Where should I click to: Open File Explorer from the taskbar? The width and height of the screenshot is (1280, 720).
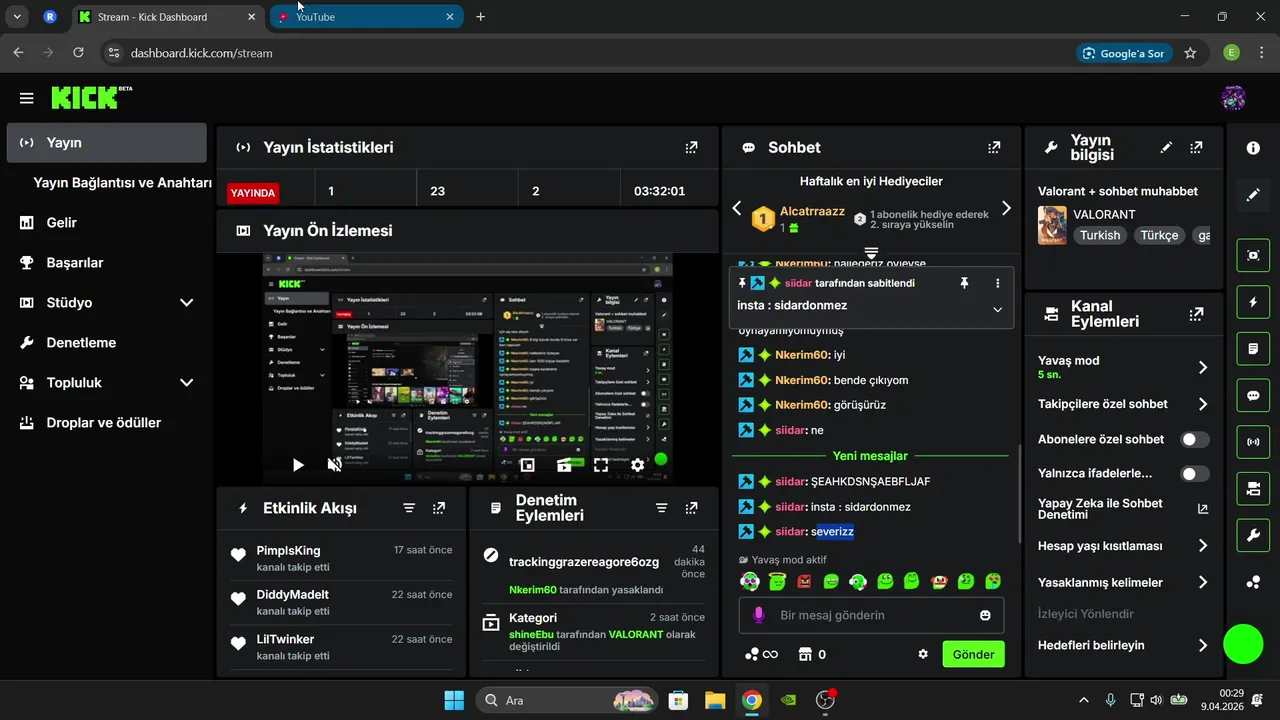[x=715, y=700]
